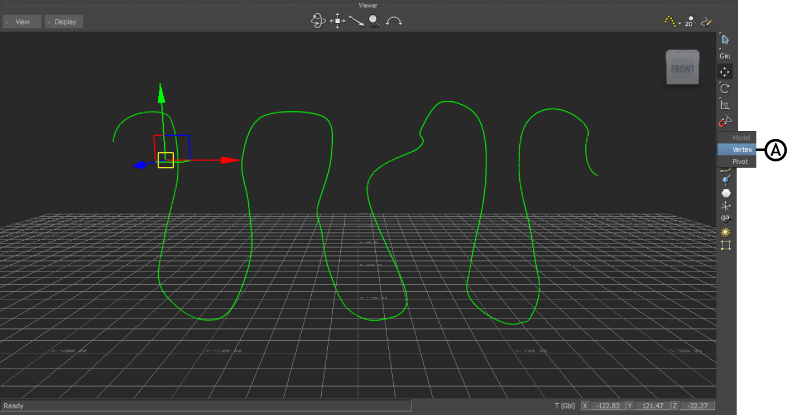The image size is (787, 415).
Task: Select the arrow pointer selection tool
Action: [x=725, y=40]
